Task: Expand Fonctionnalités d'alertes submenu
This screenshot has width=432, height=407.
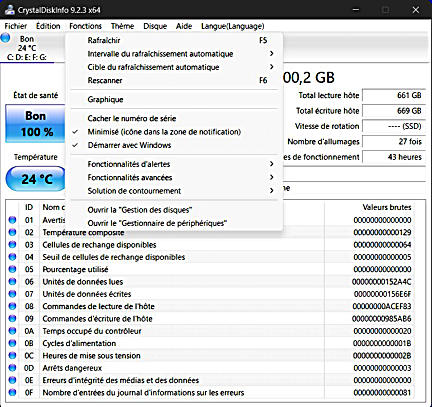Action: click(x=174, y=164)
